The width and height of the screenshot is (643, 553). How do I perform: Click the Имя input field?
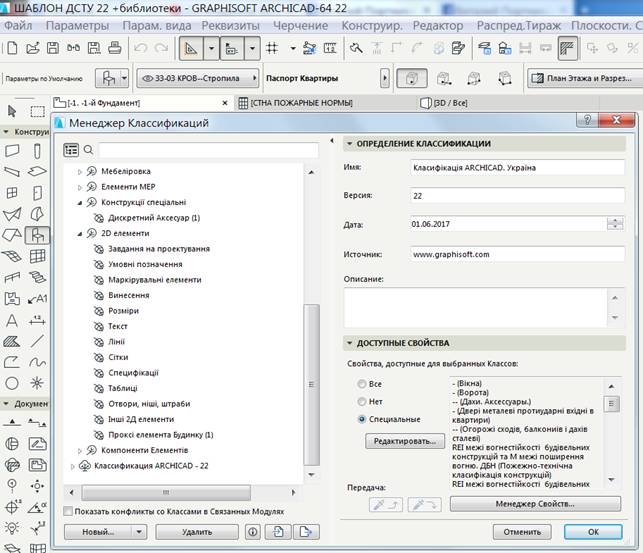pos(517,168)
